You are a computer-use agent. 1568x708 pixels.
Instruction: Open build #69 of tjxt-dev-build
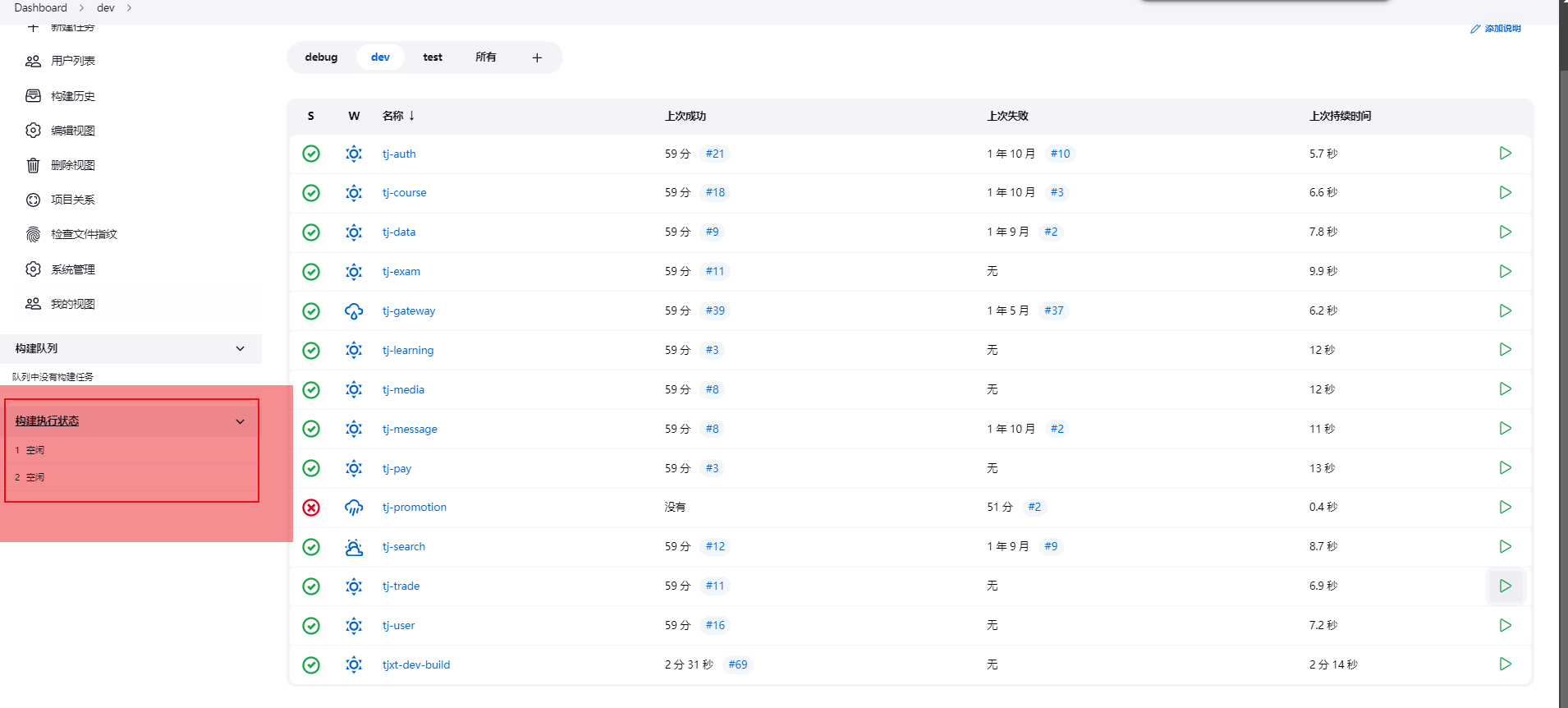[738, 664]
